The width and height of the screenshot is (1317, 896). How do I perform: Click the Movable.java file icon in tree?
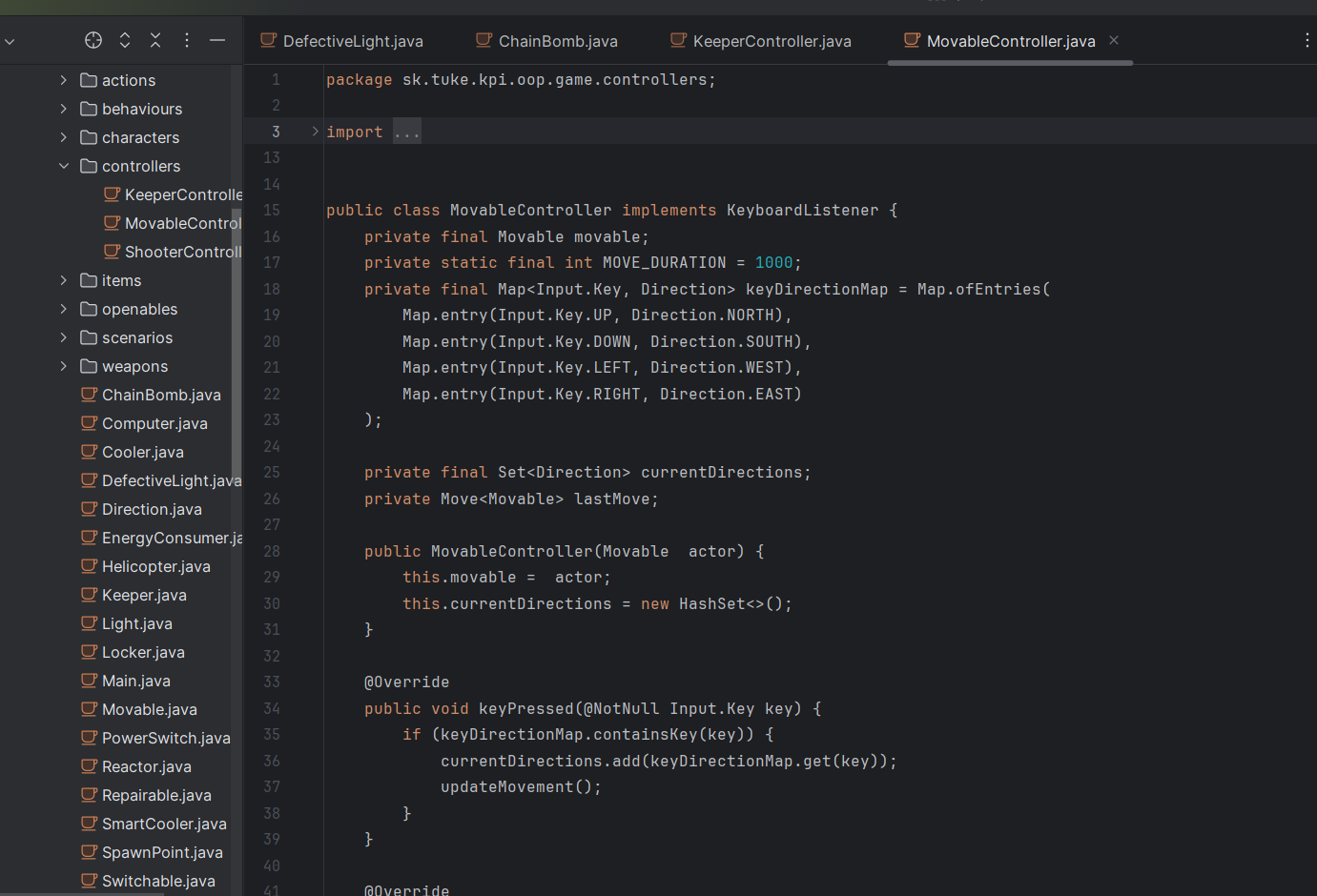click(89, 709)
